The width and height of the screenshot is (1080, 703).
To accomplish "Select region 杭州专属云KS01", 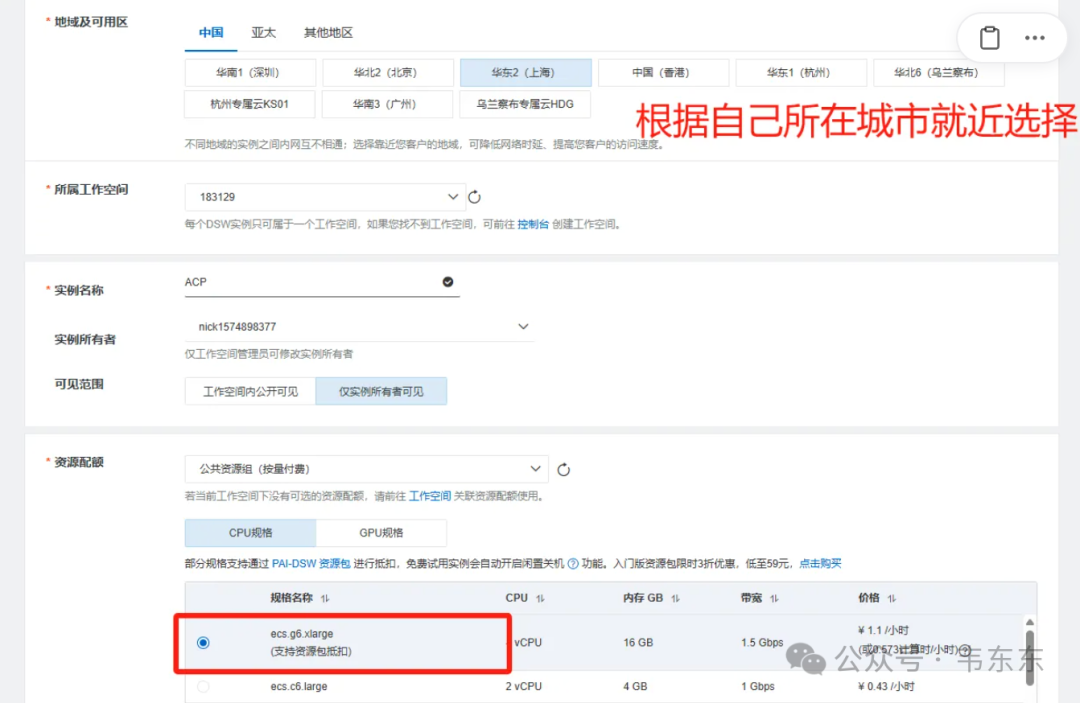I will tap(249, 104).
